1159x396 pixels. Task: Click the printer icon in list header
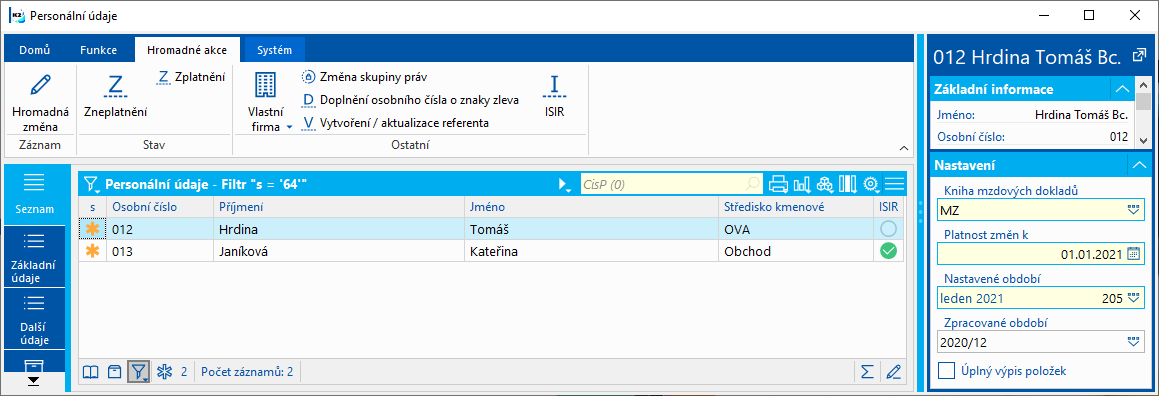[778, 183]
